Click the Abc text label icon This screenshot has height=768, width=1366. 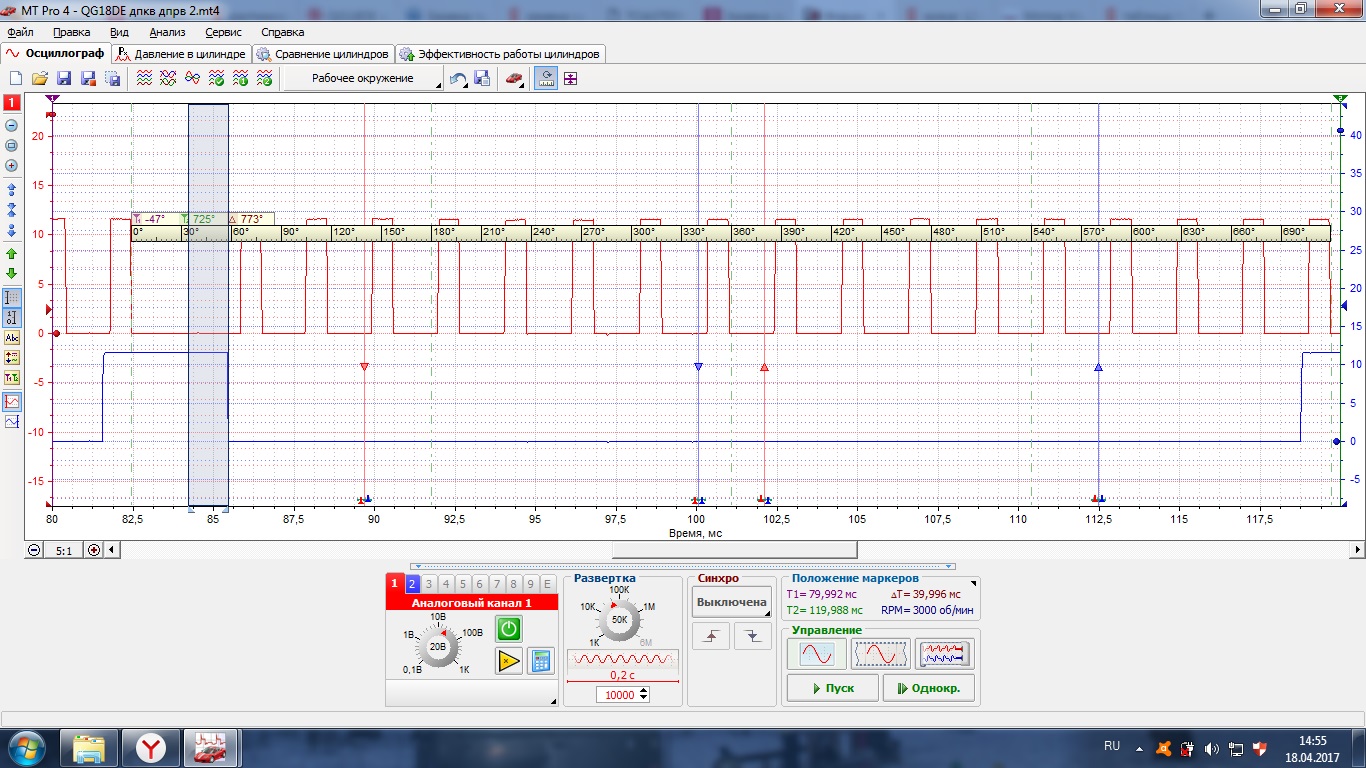(12, 338)
